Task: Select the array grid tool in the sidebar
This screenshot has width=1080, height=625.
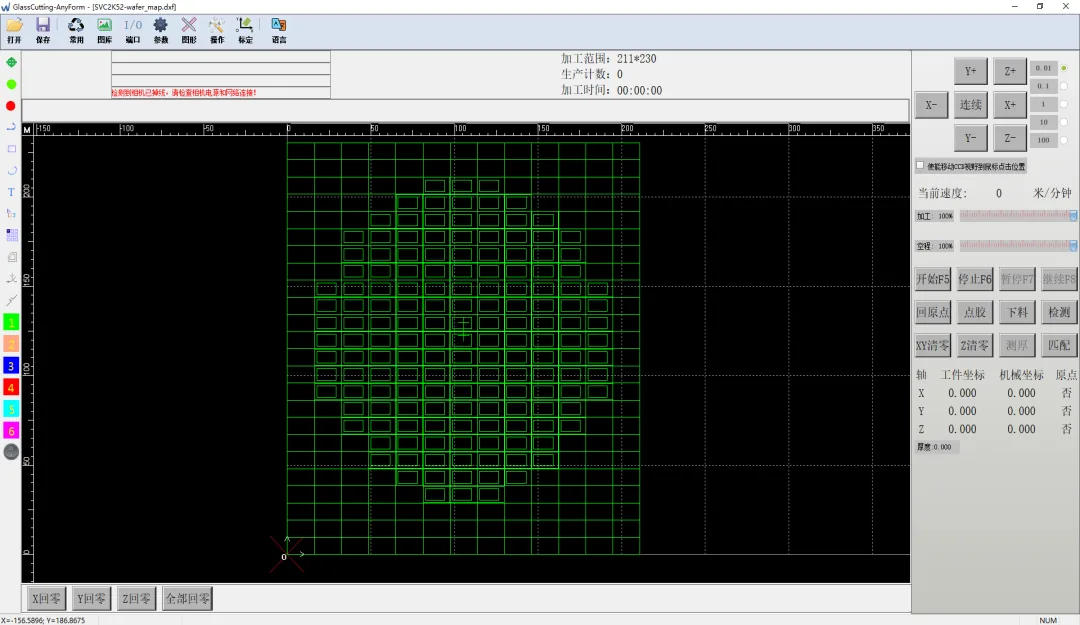Action: pos(11,235)
